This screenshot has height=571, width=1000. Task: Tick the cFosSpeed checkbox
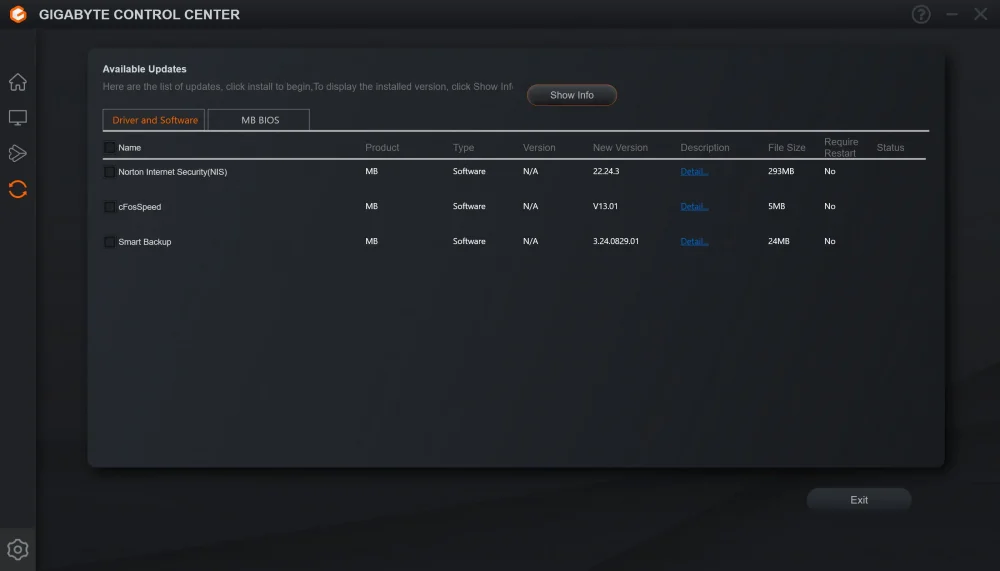110,207
